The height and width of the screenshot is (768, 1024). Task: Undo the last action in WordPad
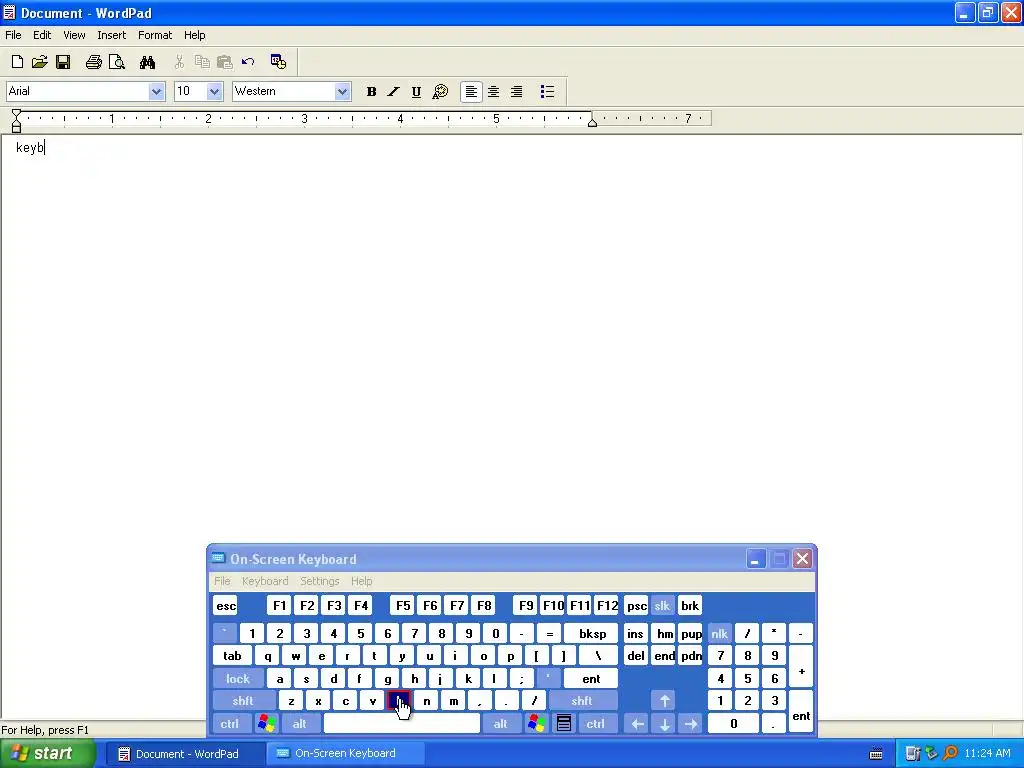click(x=248, y=62)
